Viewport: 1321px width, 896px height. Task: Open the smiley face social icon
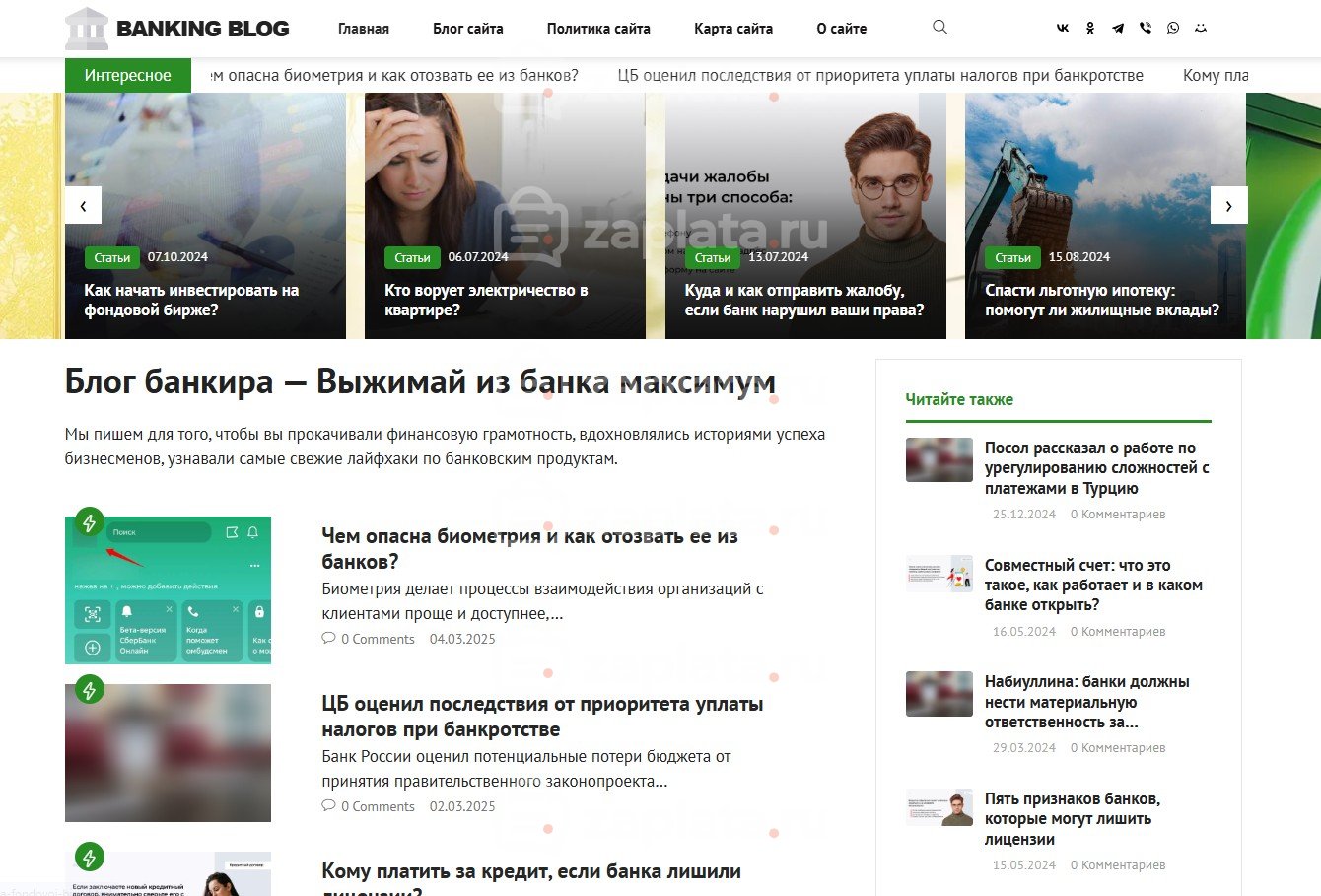click(x=1201, y=29)
